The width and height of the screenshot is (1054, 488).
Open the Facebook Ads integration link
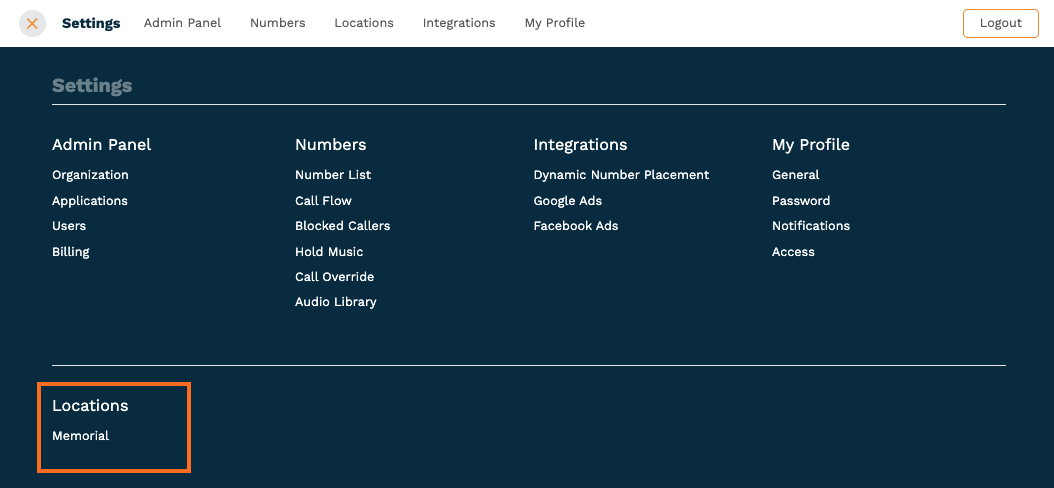(575, 226)
